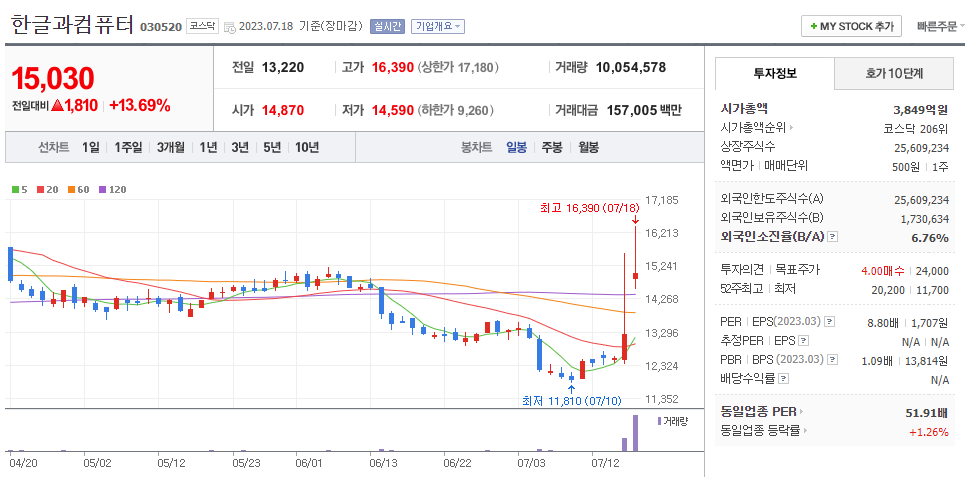Select the 1년 line chart period

(x=208, y=148)
